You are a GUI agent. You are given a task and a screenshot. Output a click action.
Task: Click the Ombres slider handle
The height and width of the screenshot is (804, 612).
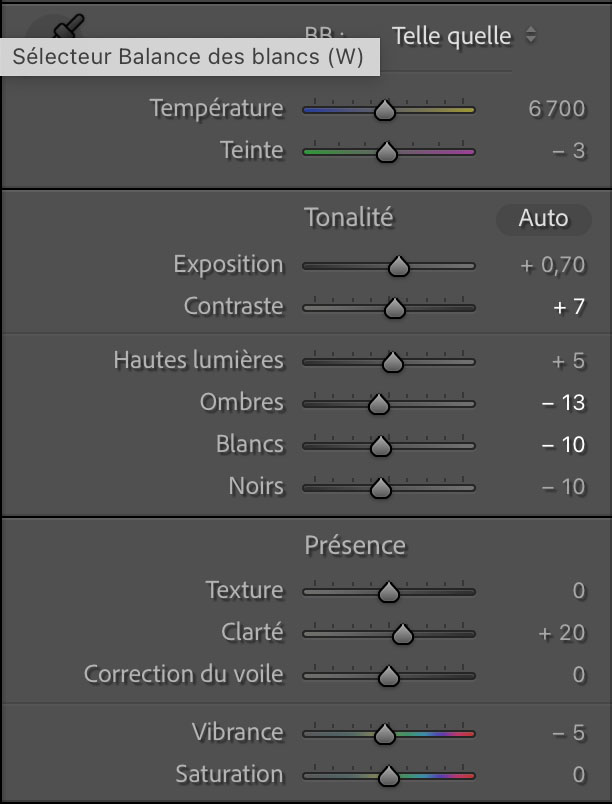pos(379,405)
